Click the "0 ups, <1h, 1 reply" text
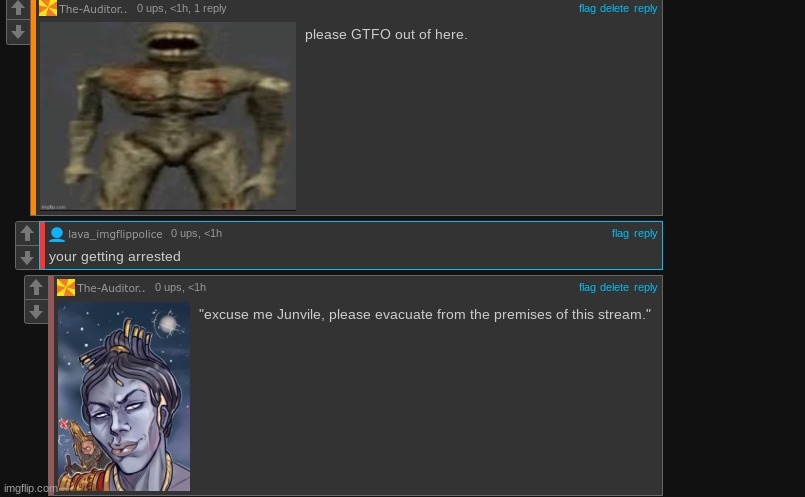805x497 pixels. (x=181, y=8)
